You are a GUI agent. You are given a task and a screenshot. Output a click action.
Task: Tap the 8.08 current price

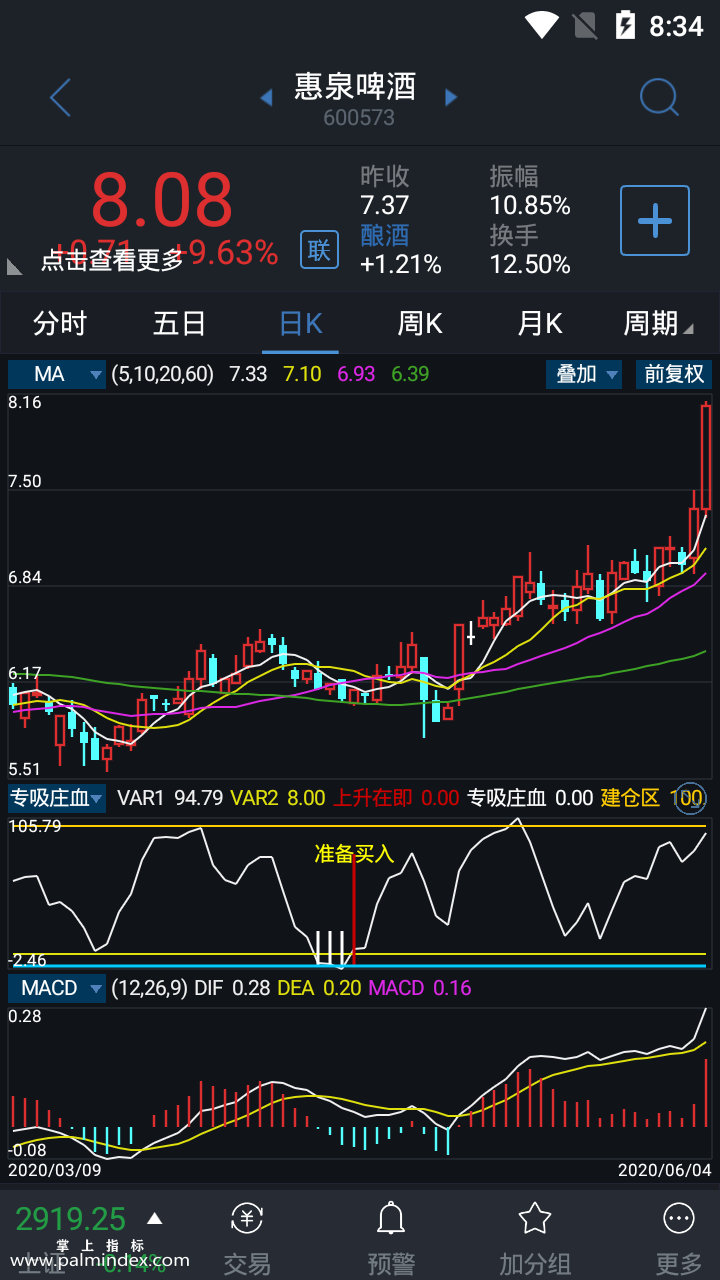coord(162,200)
